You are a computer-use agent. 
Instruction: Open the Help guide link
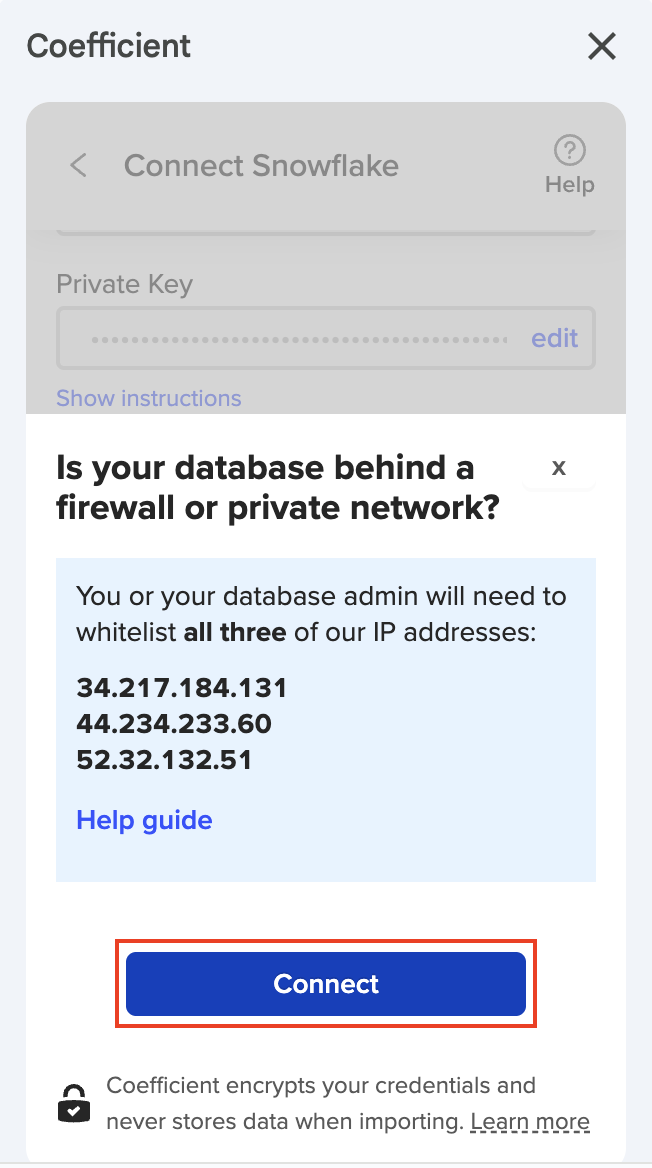click(x=144, y=820)
